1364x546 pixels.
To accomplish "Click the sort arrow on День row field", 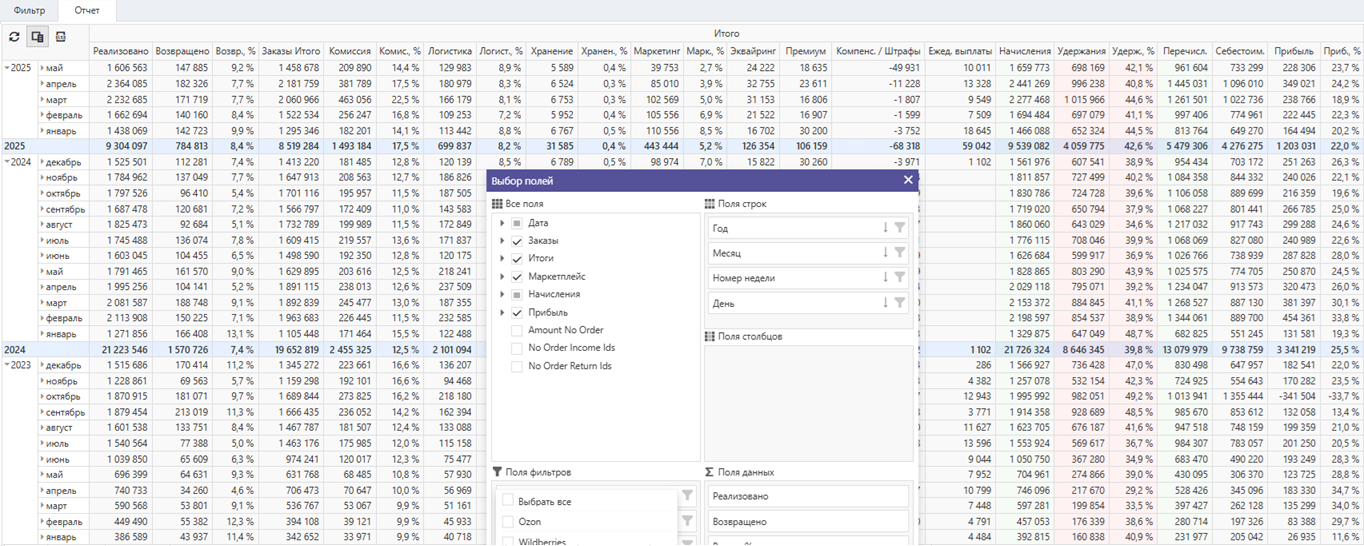I will click(x=885, y=303).
